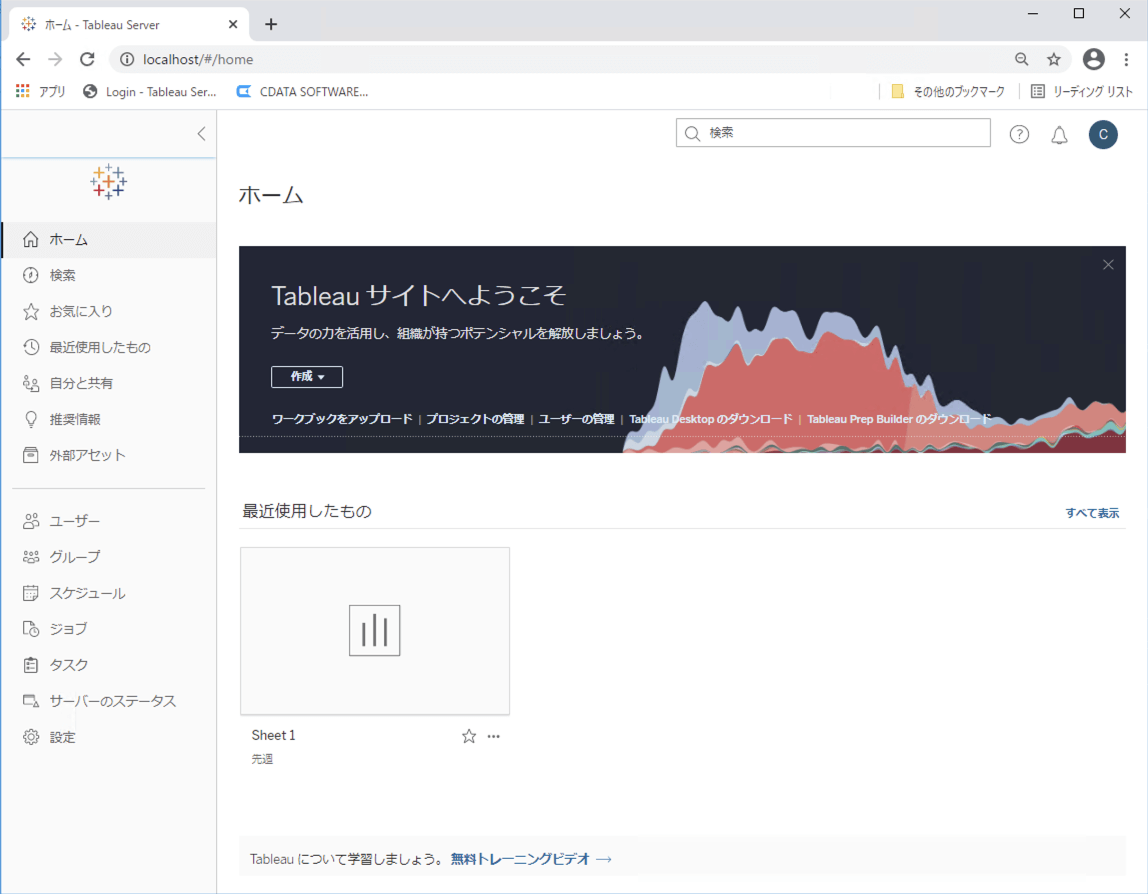Open リーディング リスト
Screen dimensions: 1148x894
(x=1081, y=92)
